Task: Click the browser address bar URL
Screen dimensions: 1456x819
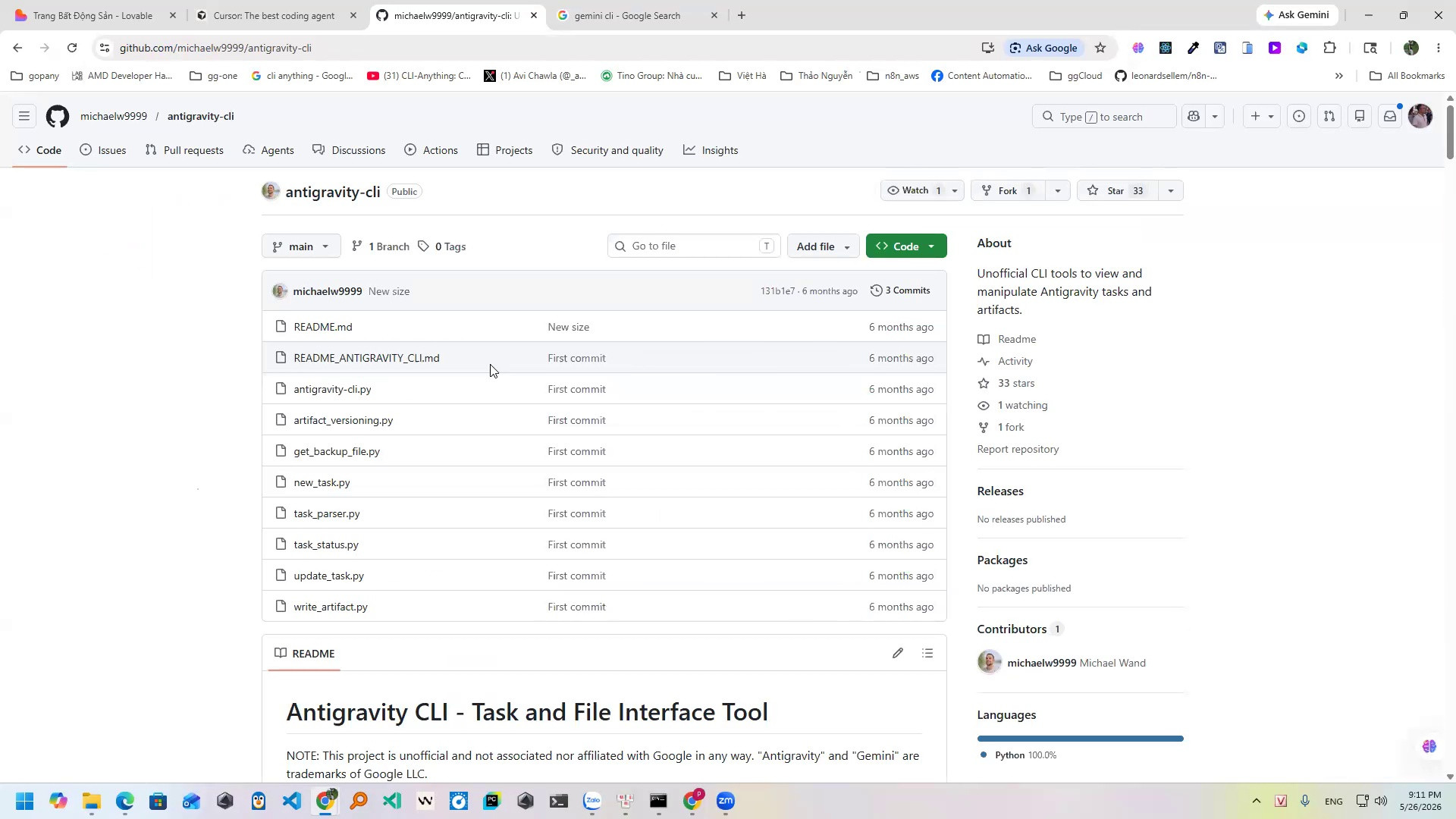Action: pos(215,48)
